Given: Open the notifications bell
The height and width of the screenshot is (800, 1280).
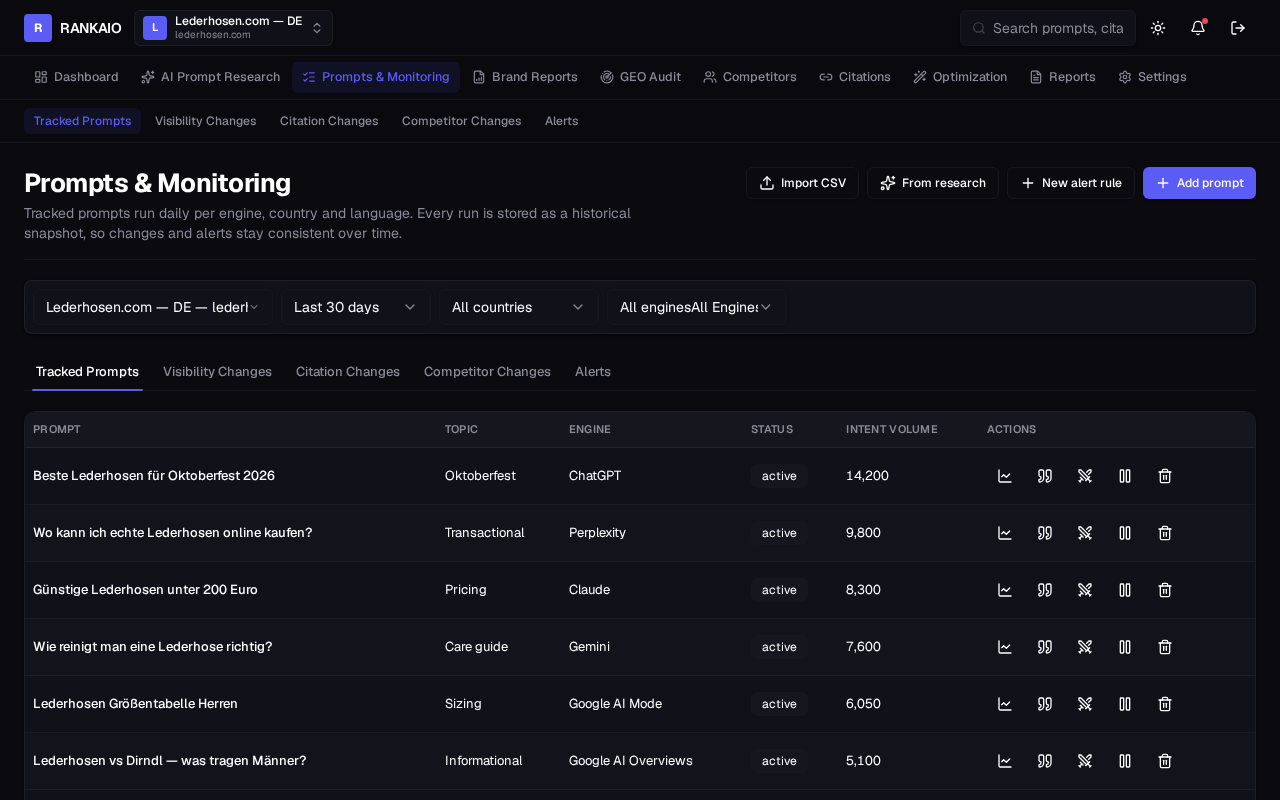Looking at the screenshot, I should [1198, 28].
